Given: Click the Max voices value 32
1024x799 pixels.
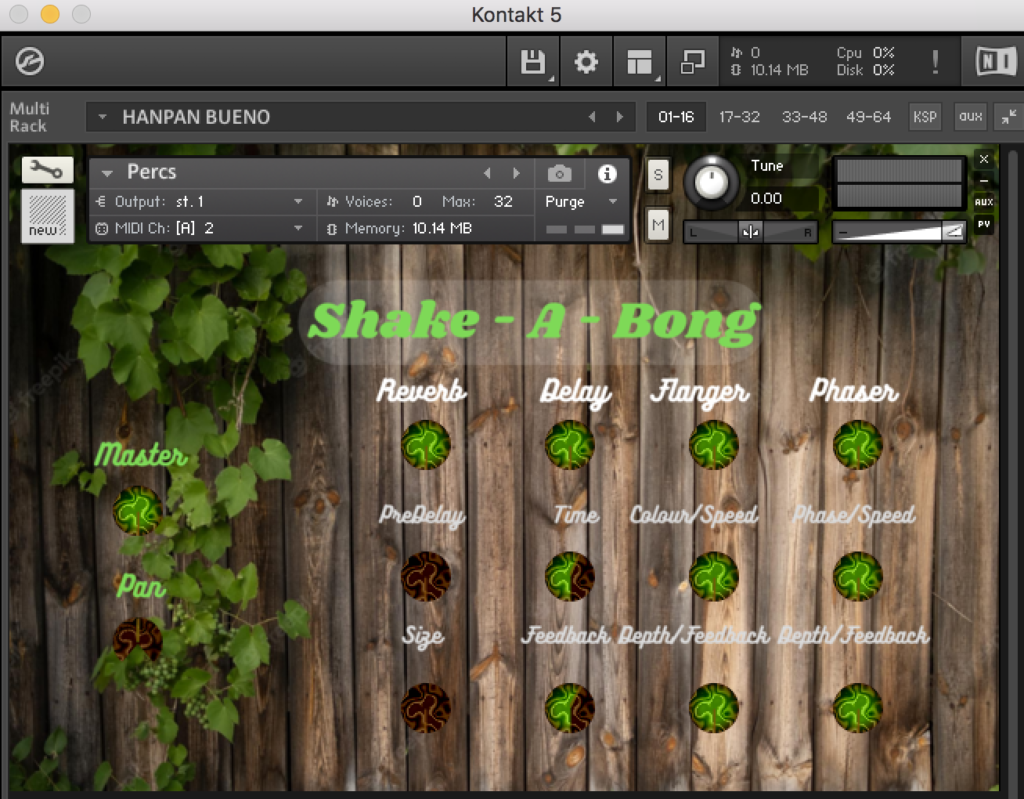Looking at the screenshot, I should 503,201.
